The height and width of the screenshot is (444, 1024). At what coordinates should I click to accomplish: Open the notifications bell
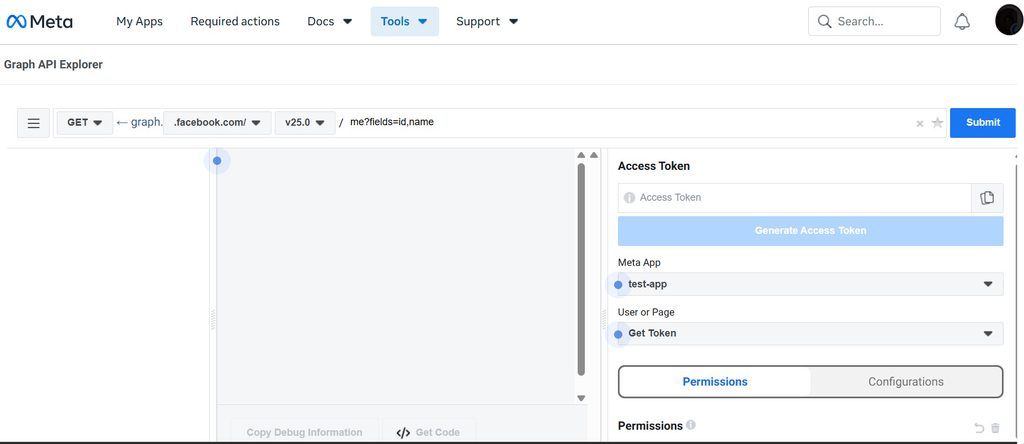962,22
